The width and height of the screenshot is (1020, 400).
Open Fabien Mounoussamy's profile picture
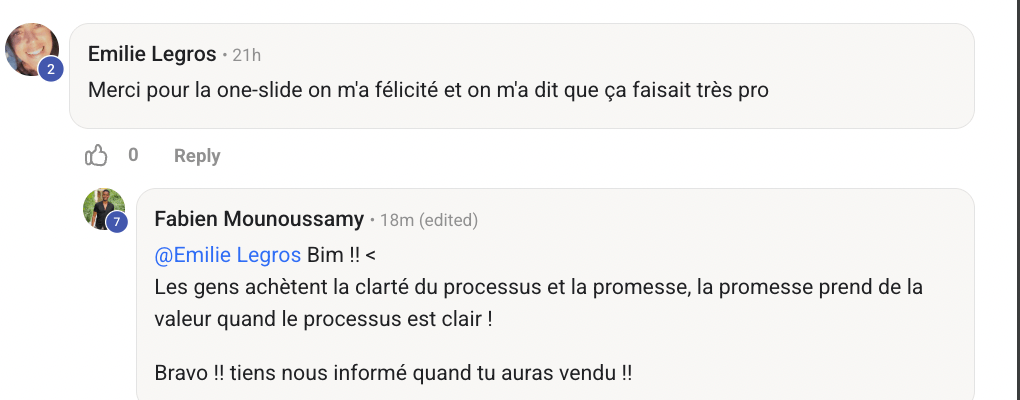point(103,208)
